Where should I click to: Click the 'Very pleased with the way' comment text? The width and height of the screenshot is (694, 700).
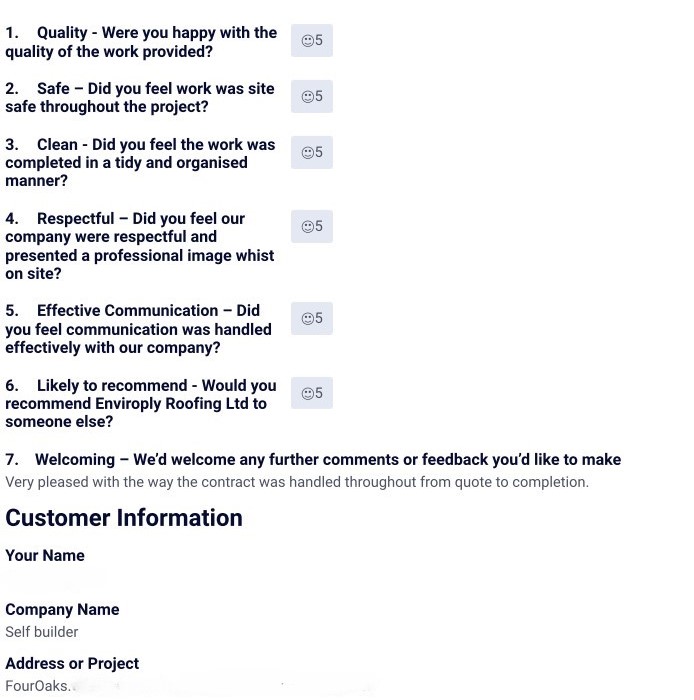(297, 482)
